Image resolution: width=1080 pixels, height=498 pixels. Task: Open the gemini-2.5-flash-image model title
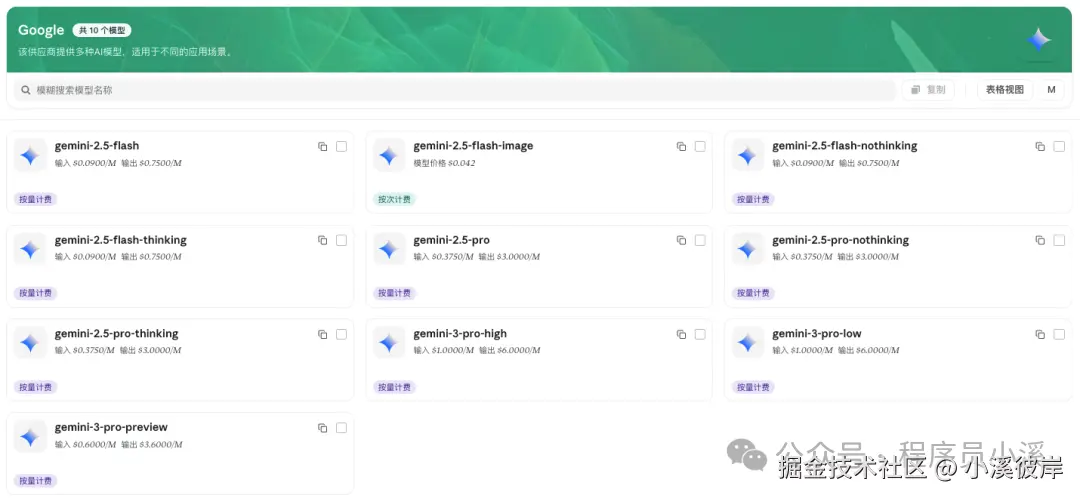click(473, 146)
